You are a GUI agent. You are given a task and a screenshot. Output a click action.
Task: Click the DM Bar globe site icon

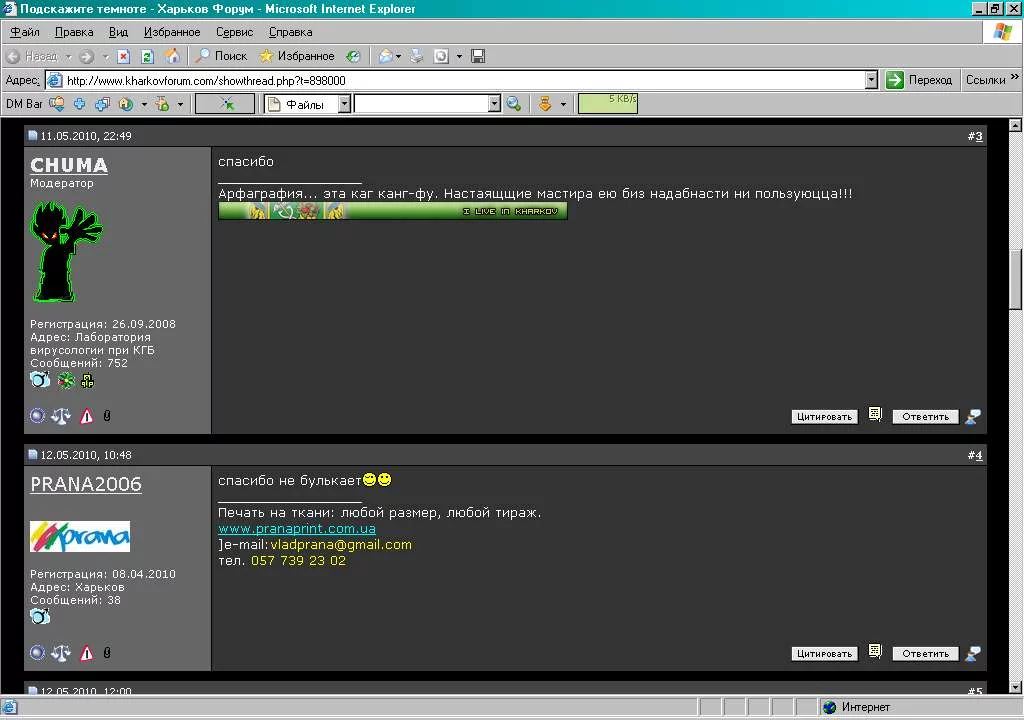[126, 104]
